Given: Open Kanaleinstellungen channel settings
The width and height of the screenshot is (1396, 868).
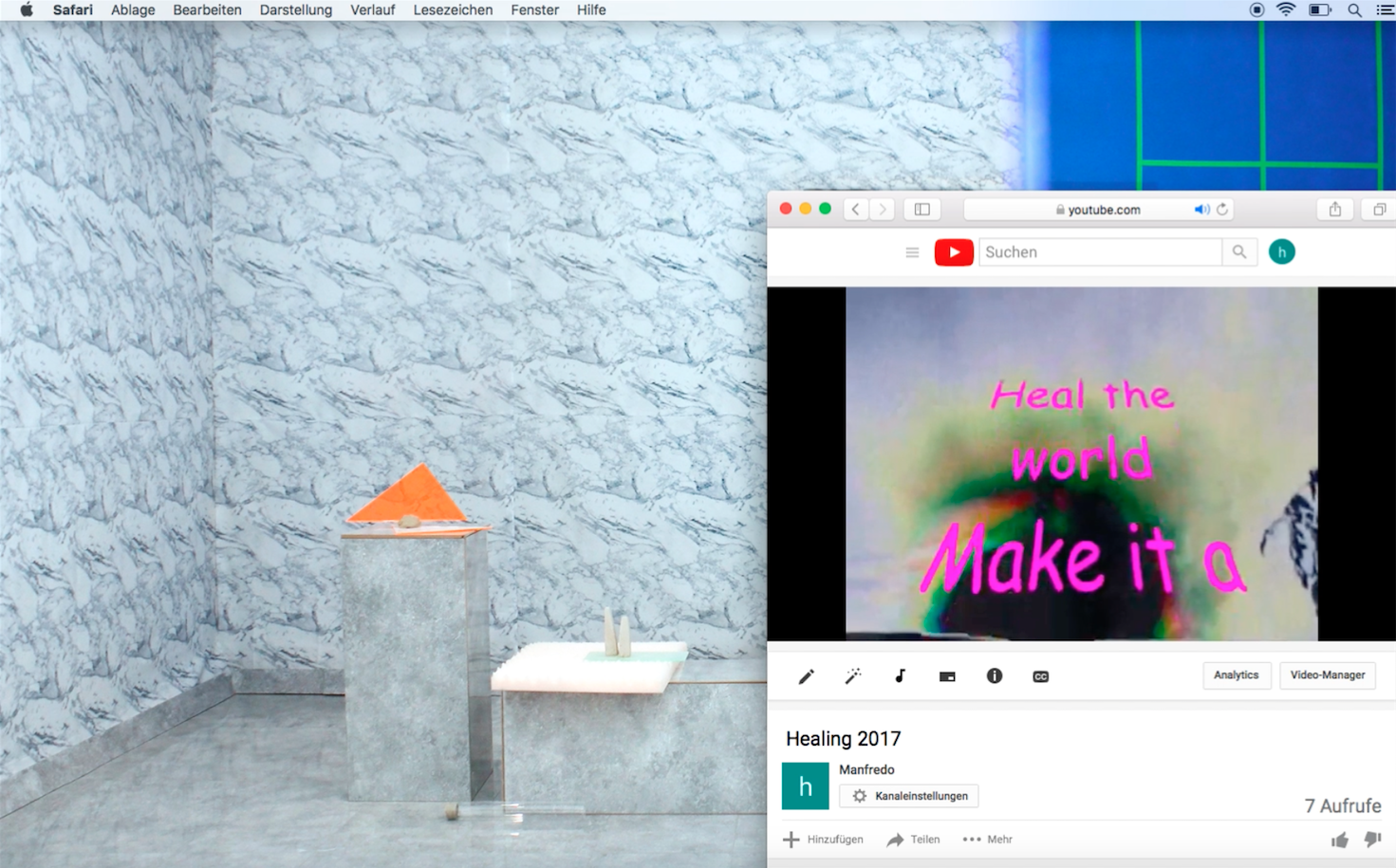Looking at the screenshot, I should [909, 796].
